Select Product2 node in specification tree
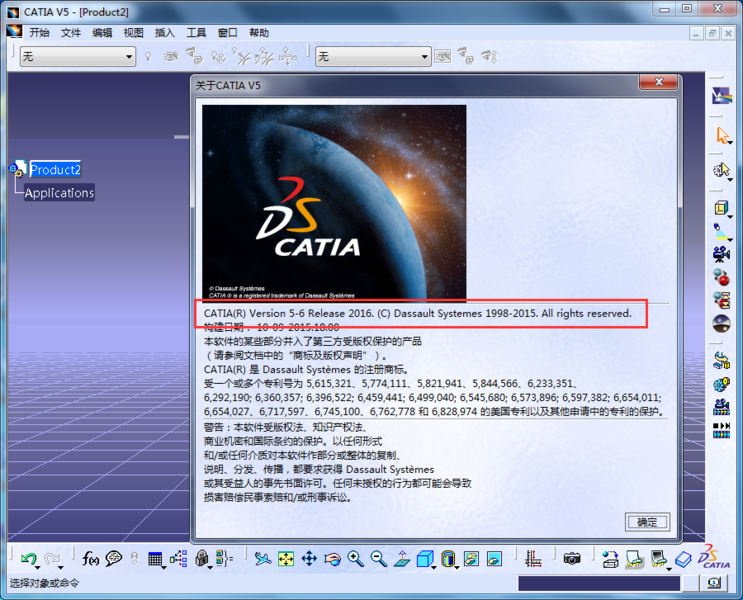The width and height of the screenshot is (743, 600). click(55, 170)
